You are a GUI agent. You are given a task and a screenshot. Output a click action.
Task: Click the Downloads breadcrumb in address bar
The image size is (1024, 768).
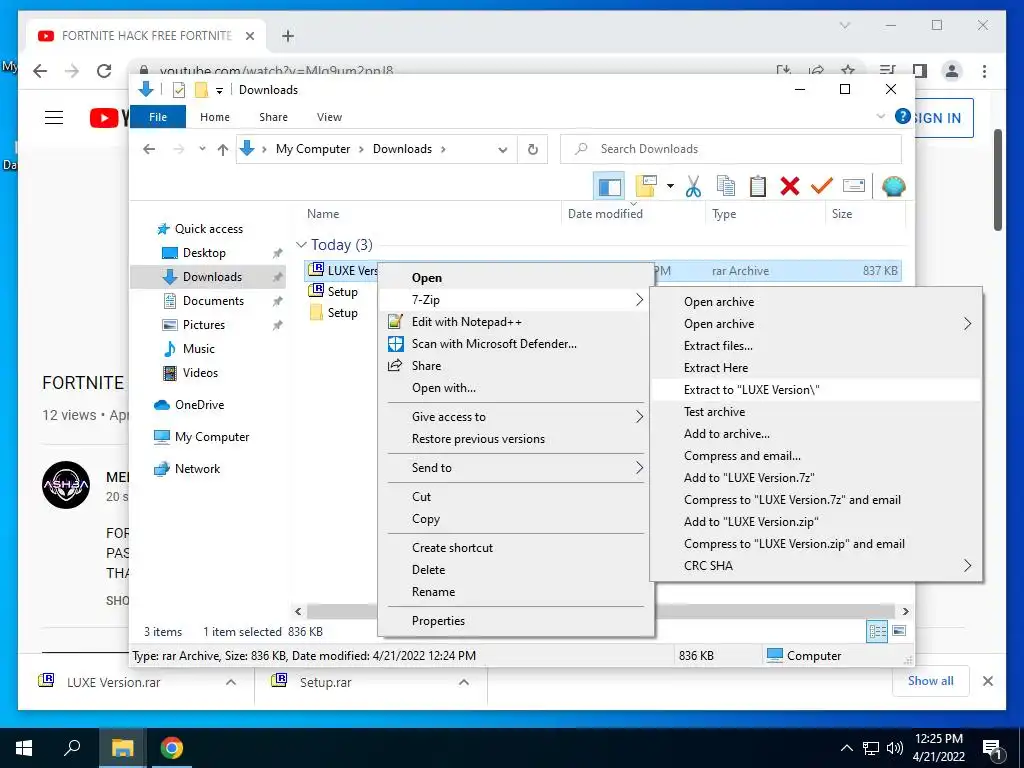[402, 149]
